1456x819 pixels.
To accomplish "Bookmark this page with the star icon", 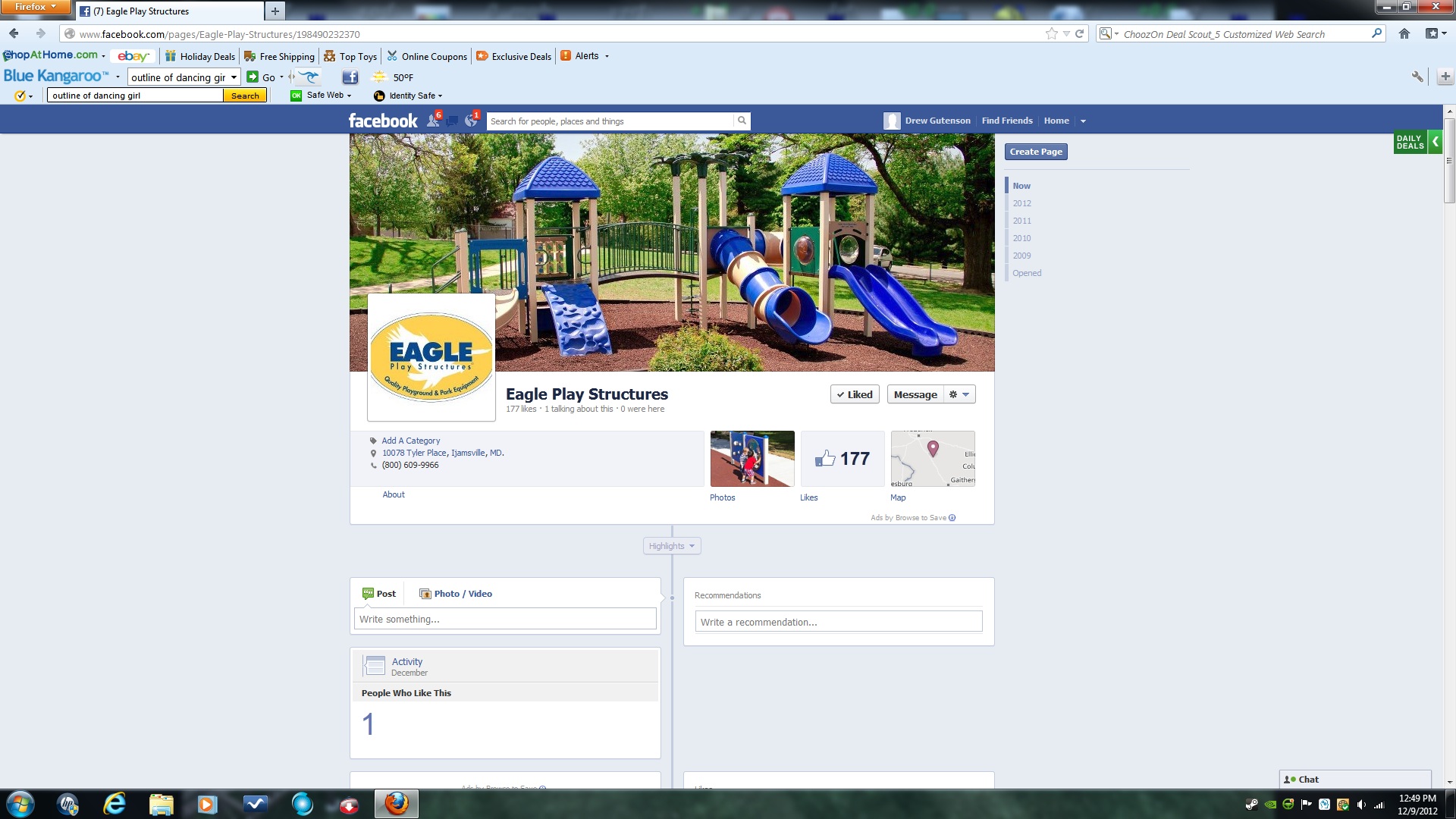I will click(x=1051, y=33).
